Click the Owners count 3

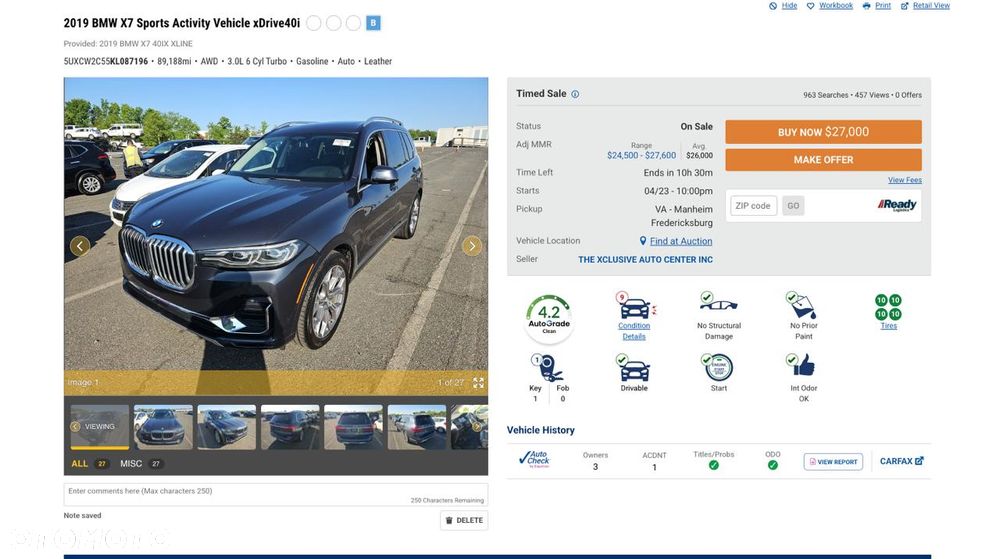pyautogui.click(x=595, y=467)
